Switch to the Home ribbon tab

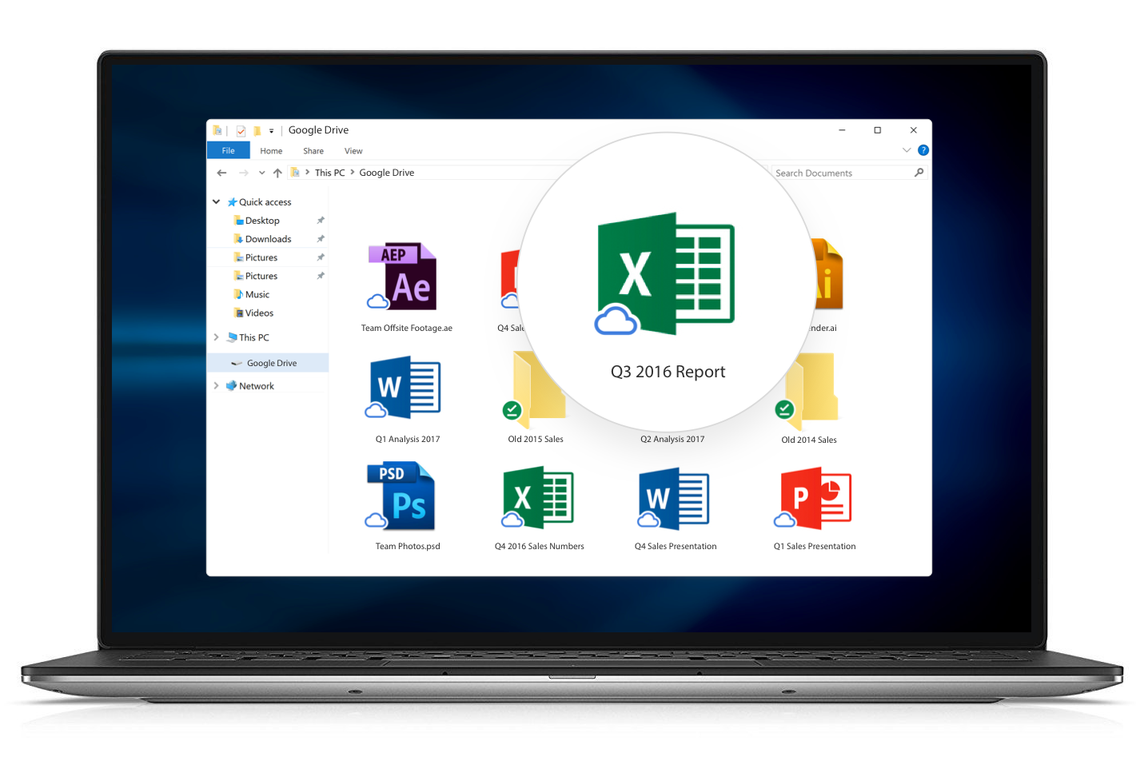click(x=271, y=151)
